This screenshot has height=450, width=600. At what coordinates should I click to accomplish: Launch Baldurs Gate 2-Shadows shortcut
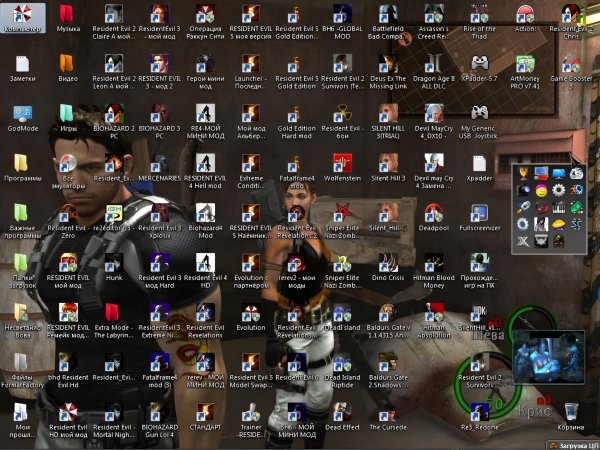388,370
